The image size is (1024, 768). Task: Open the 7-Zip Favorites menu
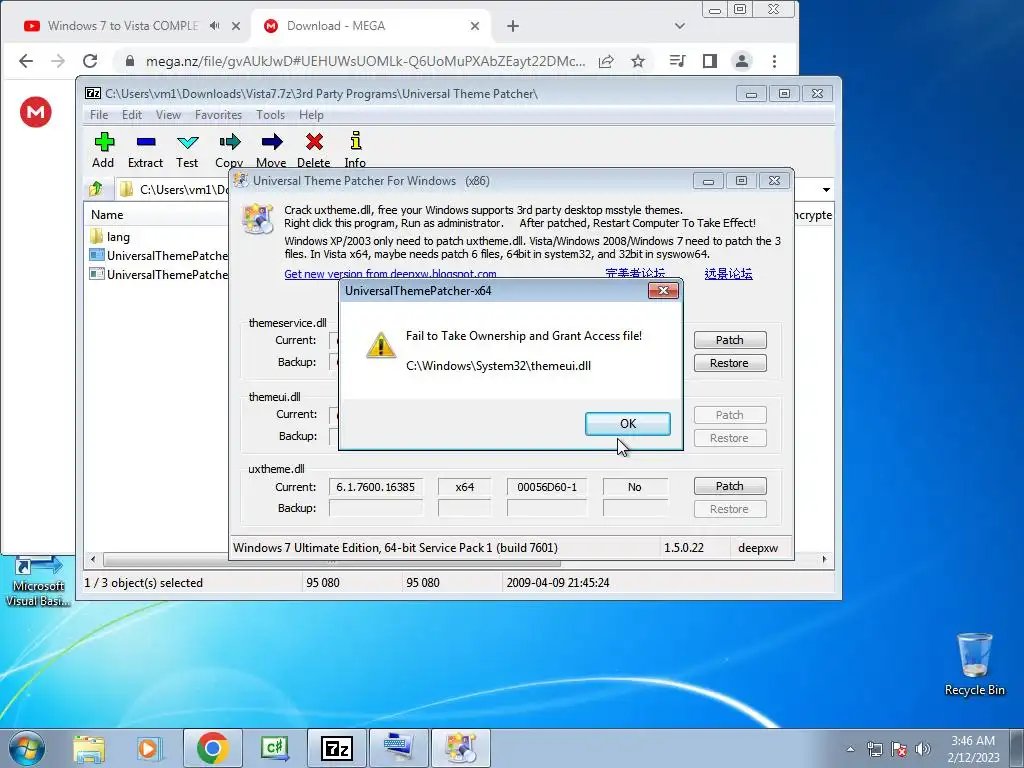(x=218, y=114)
